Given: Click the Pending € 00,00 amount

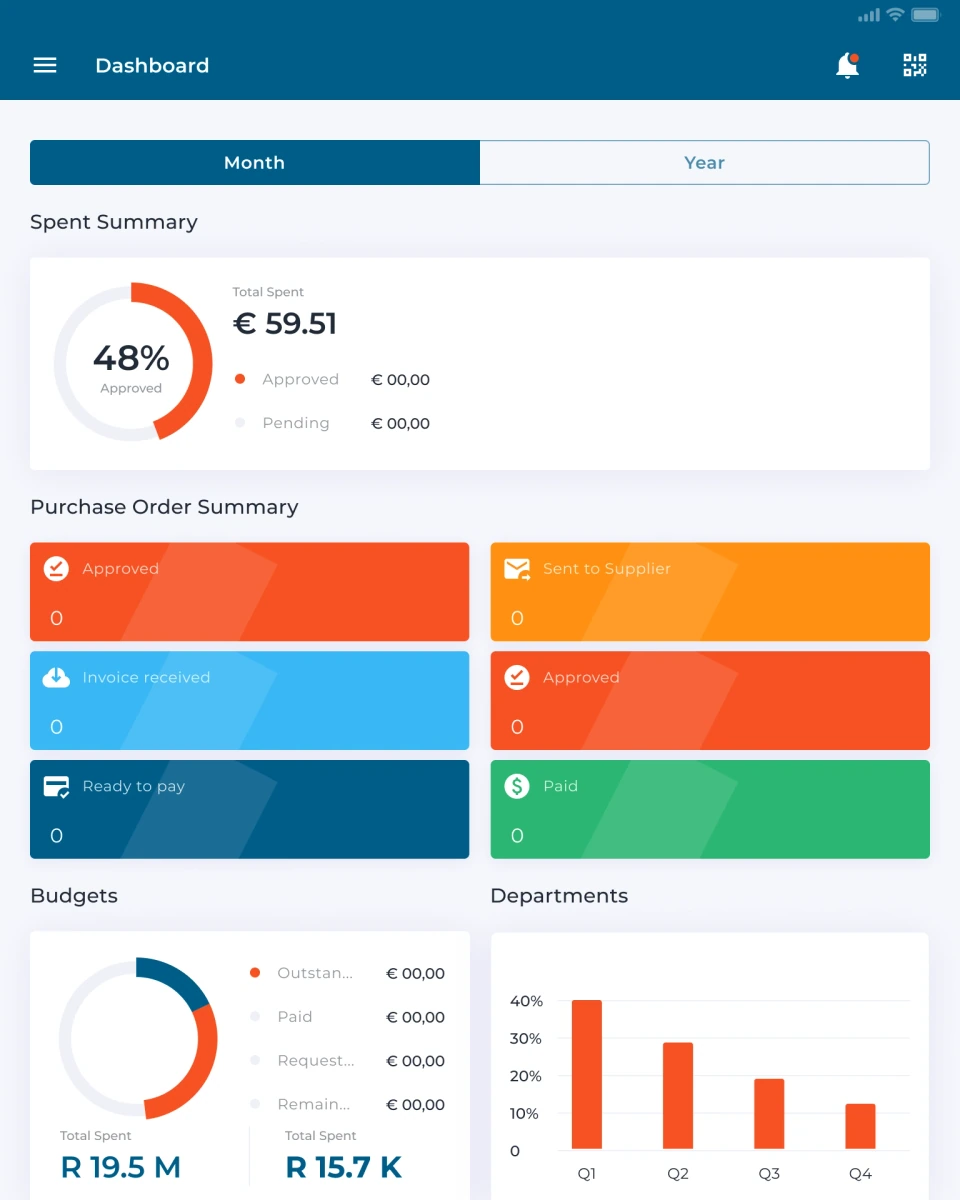Looking at the screenshot, I should point(400,423).
